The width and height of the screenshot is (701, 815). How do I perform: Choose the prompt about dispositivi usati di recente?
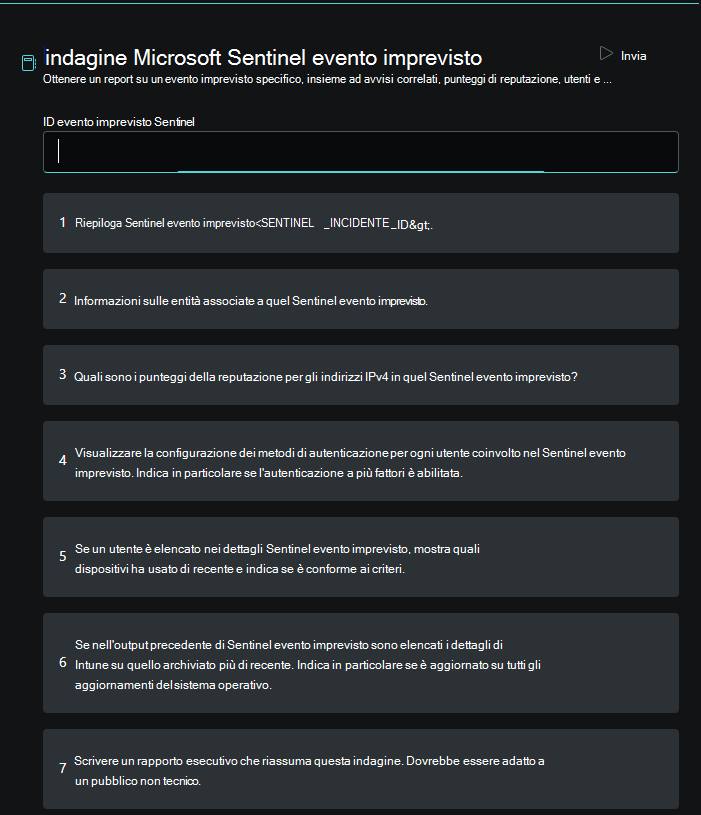point(361,557)
